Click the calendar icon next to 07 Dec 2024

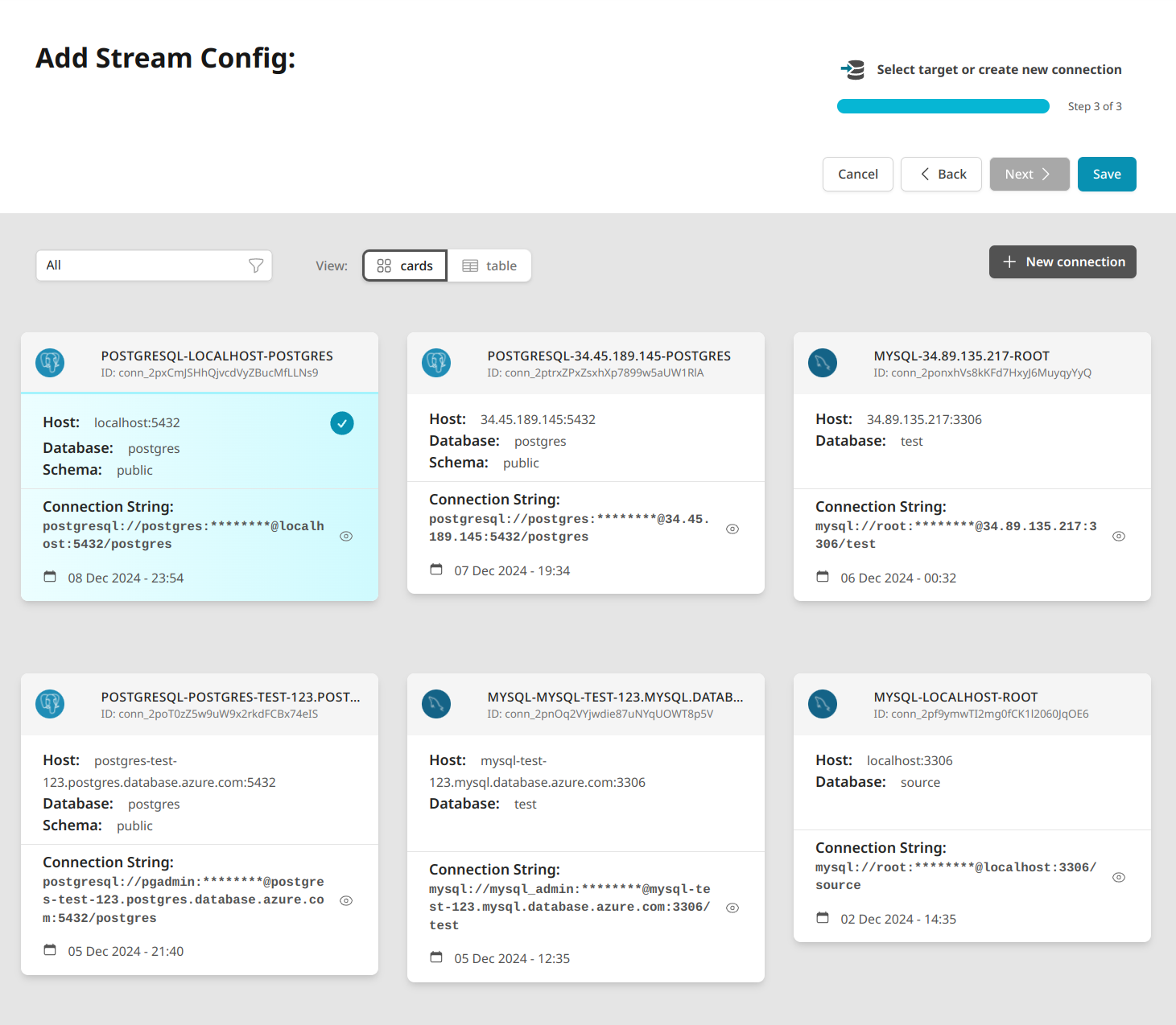pyautogui.click(x=436, y=570)
